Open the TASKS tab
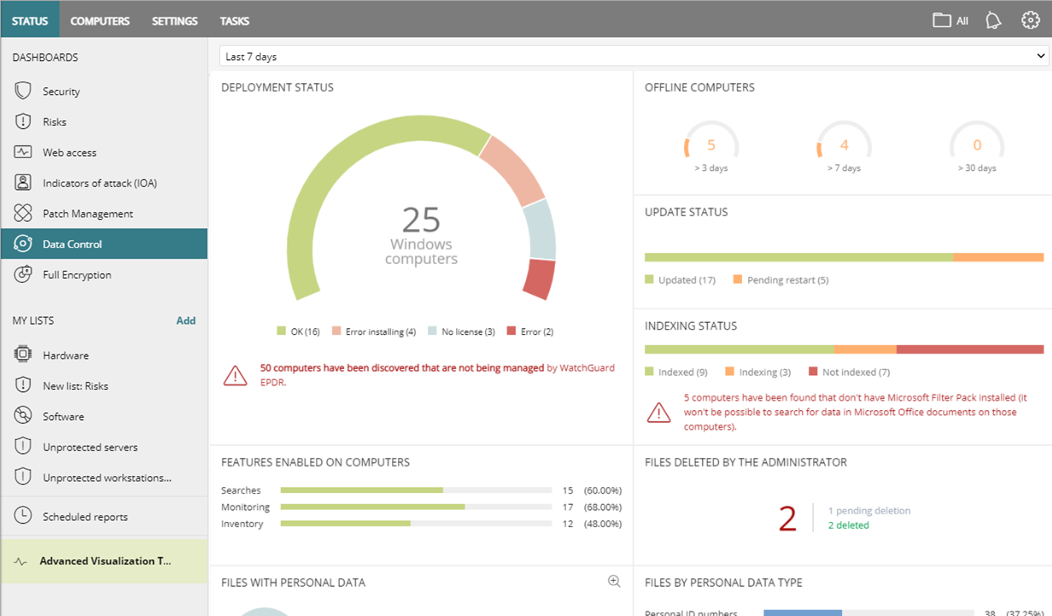Image resolution: width=1052 pixels, height=616 pixels. point(234,20)
